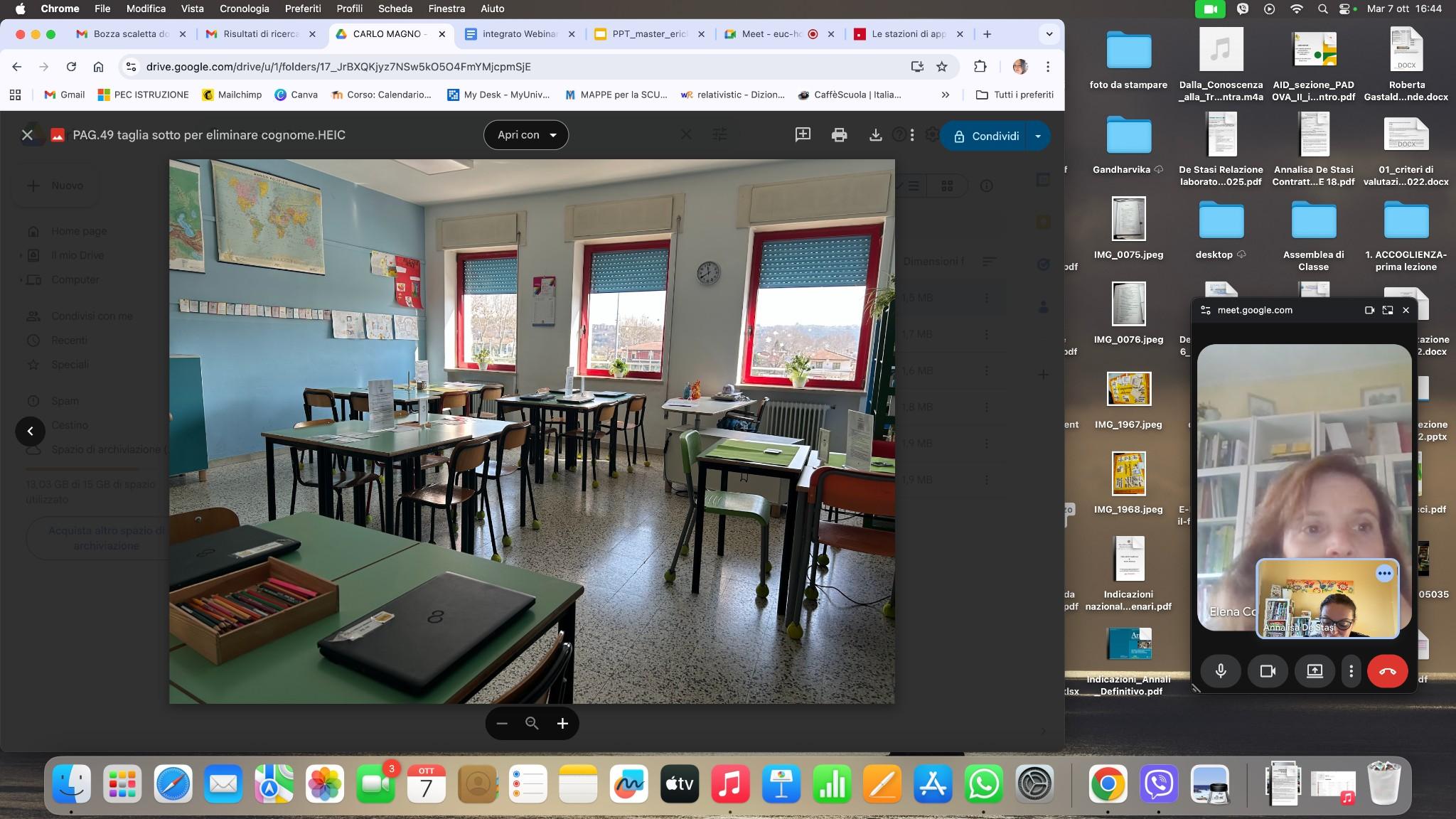Switch to the 'integrato Webinar' tab

coord(520,34)
